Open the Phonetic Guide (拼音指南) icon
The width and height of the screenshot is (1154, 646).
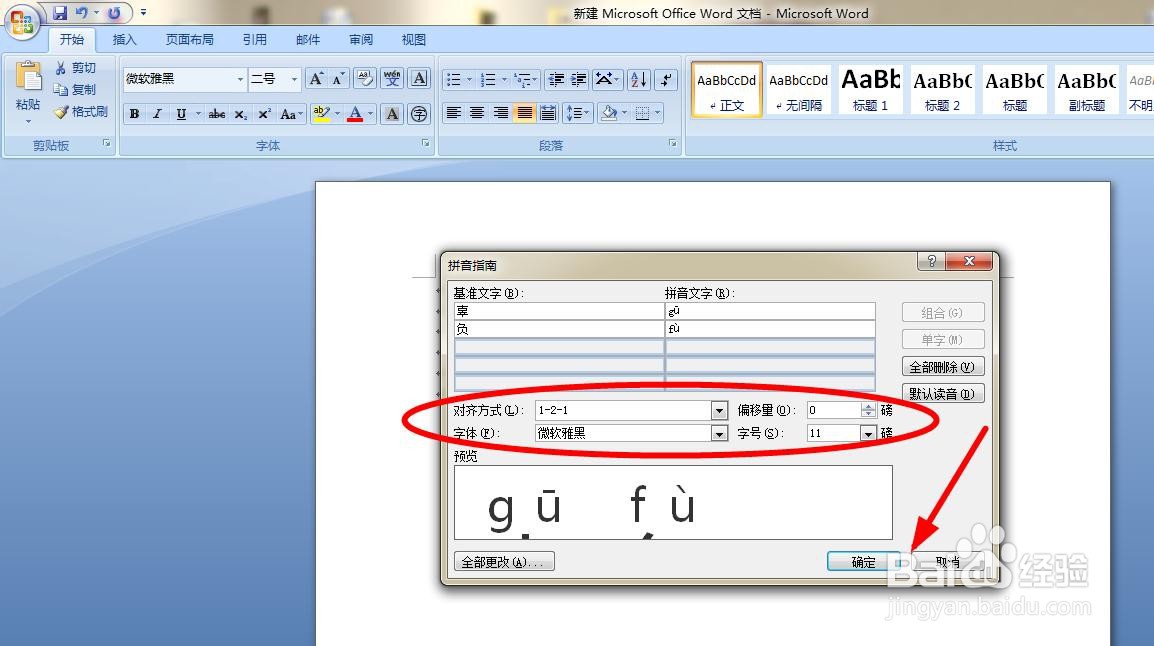tap(392, 79)
